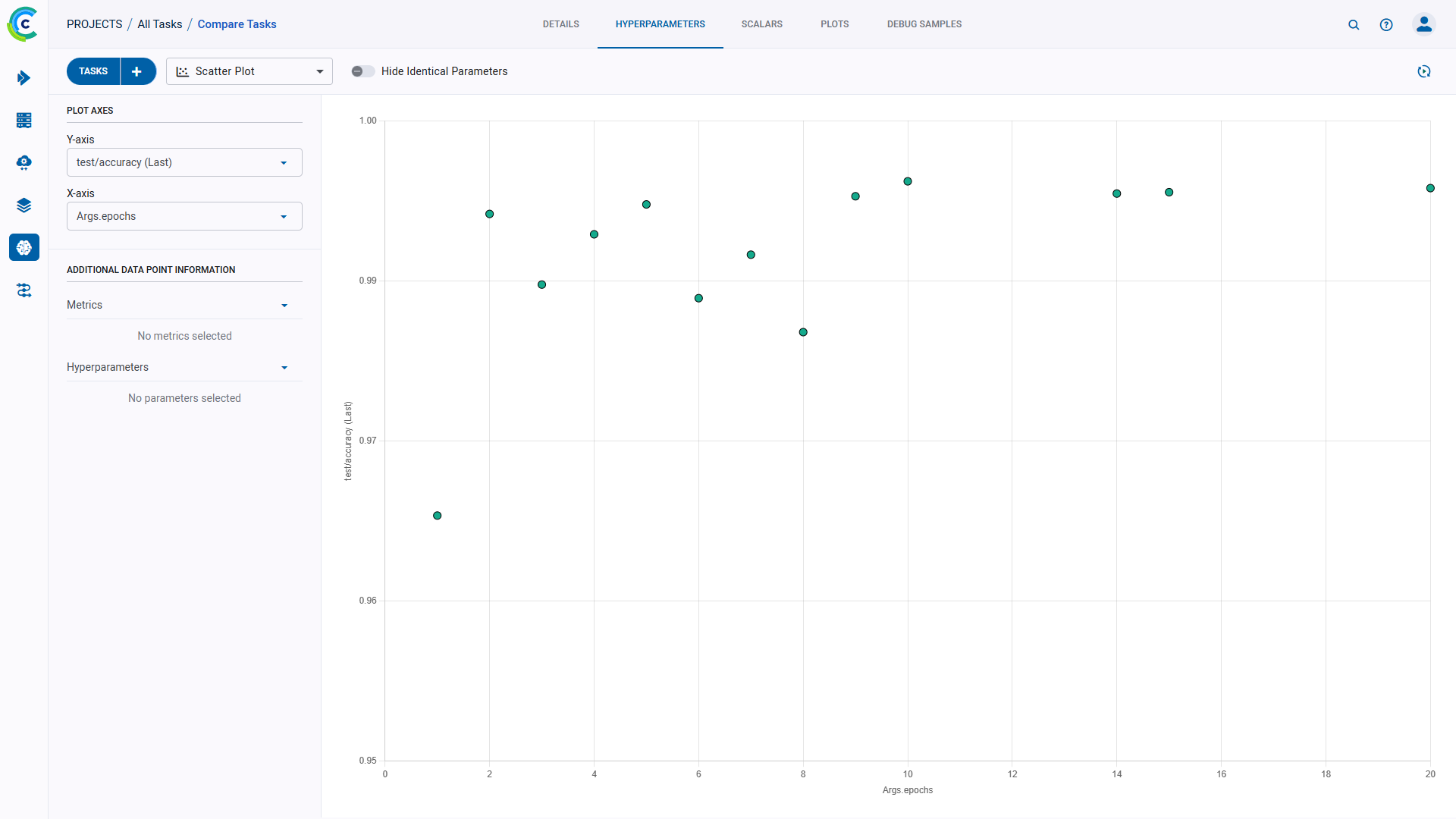Screen dimensions: 1456x819
Task: Select the Projects icon in the sidebar
Action: (24, 77)
